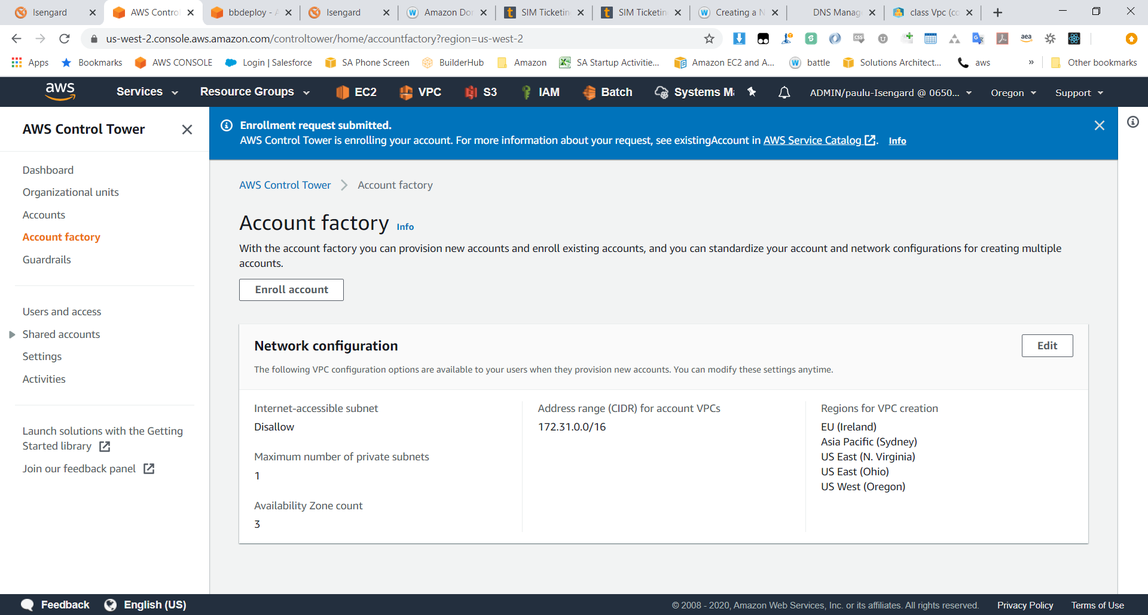
Task: Open Settings in the sidebar
Action: click(x=42, y=357)
